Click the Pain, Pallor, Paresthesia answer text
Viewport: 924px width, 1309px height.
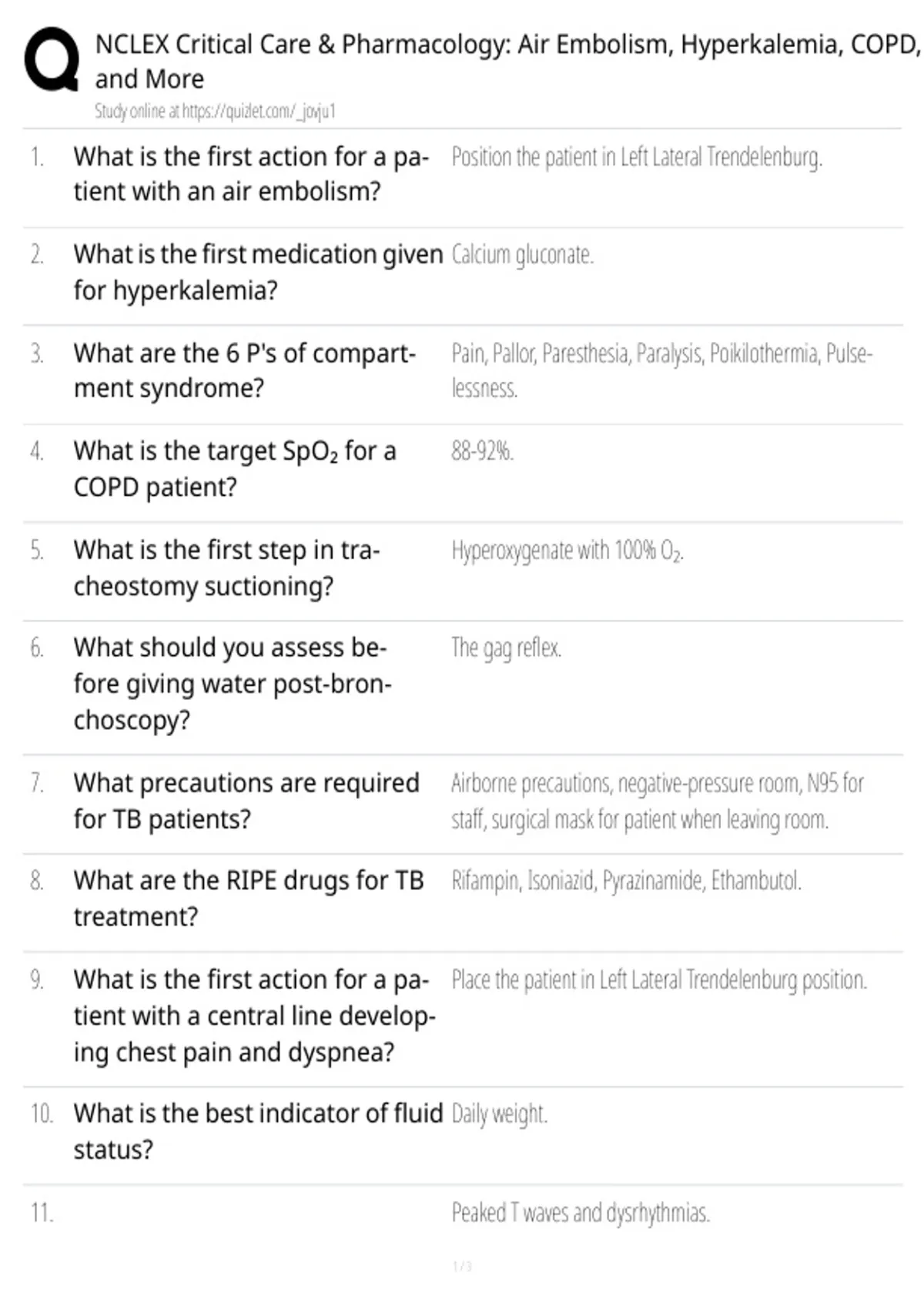pyautogui.click(x=661, y=370)
